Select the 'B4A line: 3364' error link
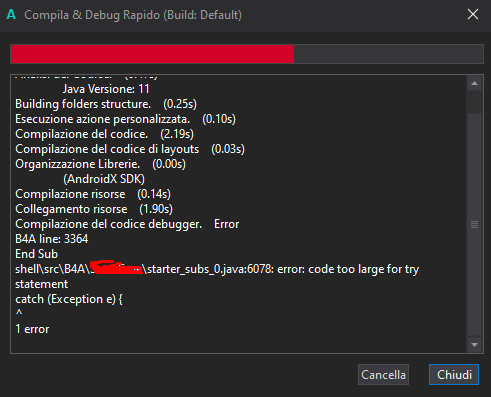Viewport: 491px width, 397px height. (x=52, y=239)
